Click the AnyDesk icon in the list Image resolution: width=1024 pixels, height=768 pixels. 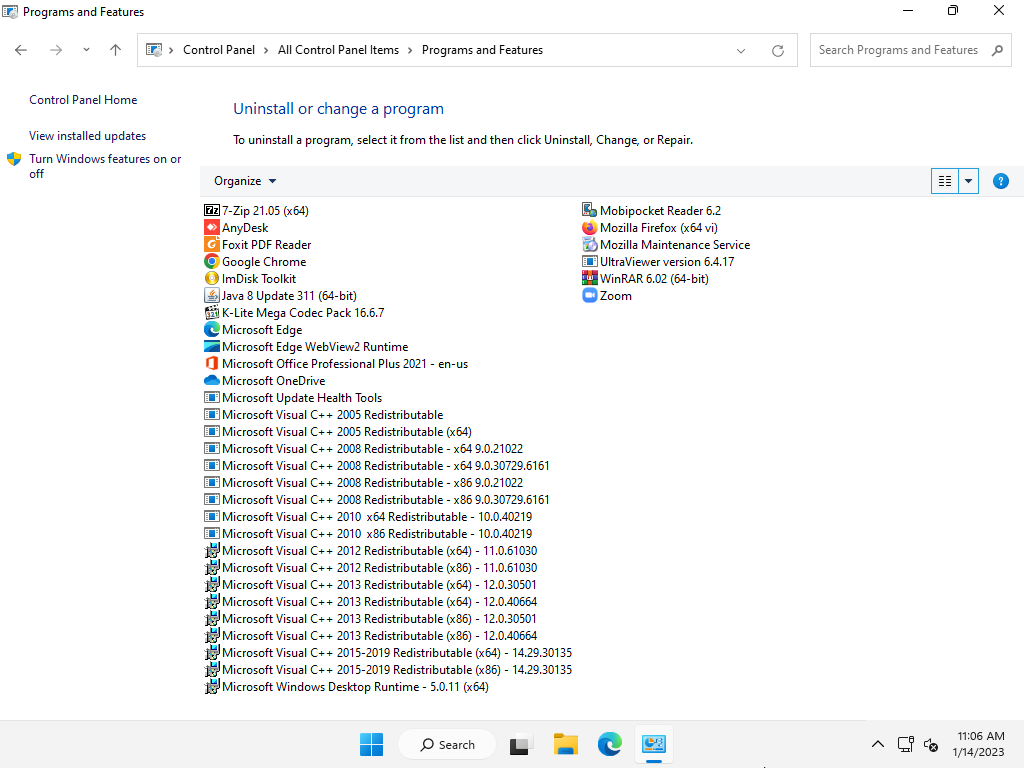212,228
